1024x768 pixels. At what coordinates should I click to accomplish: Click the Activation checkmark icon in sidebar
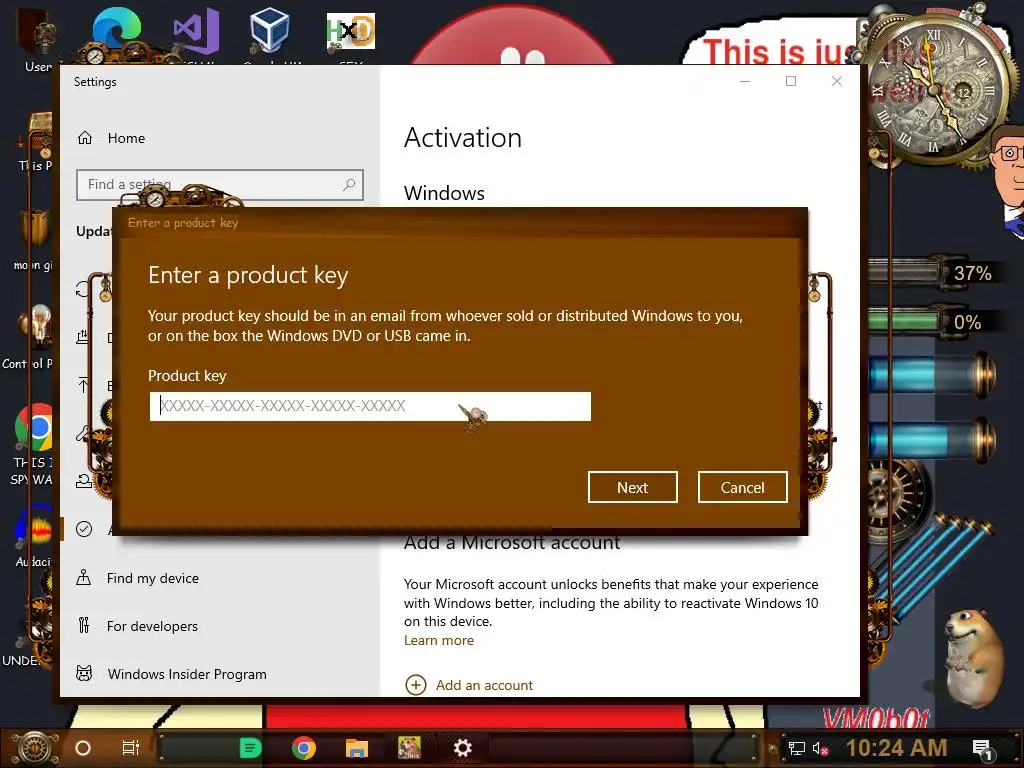click(84, 529)
